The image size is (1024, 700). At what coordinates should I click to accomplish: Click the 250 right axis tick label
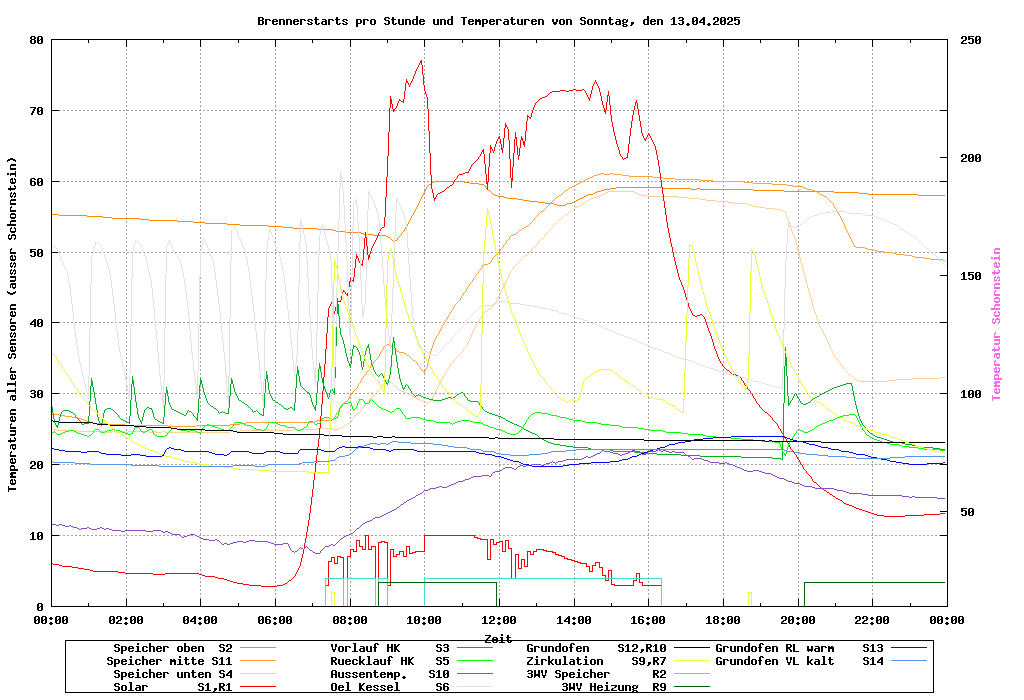click(x=970, y=40)
